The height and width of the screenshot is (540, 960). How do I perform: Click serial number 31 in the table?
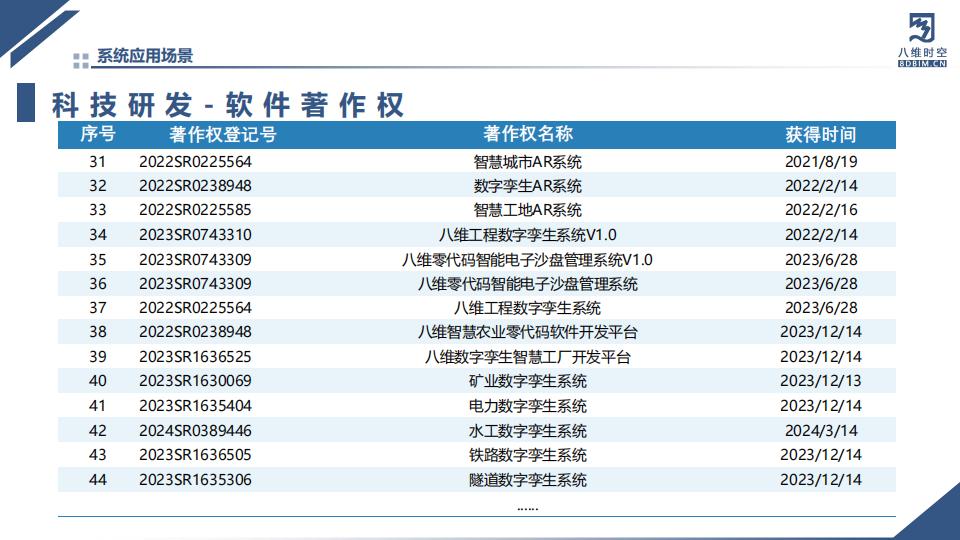pyautogui.click(x=98, y=162)
